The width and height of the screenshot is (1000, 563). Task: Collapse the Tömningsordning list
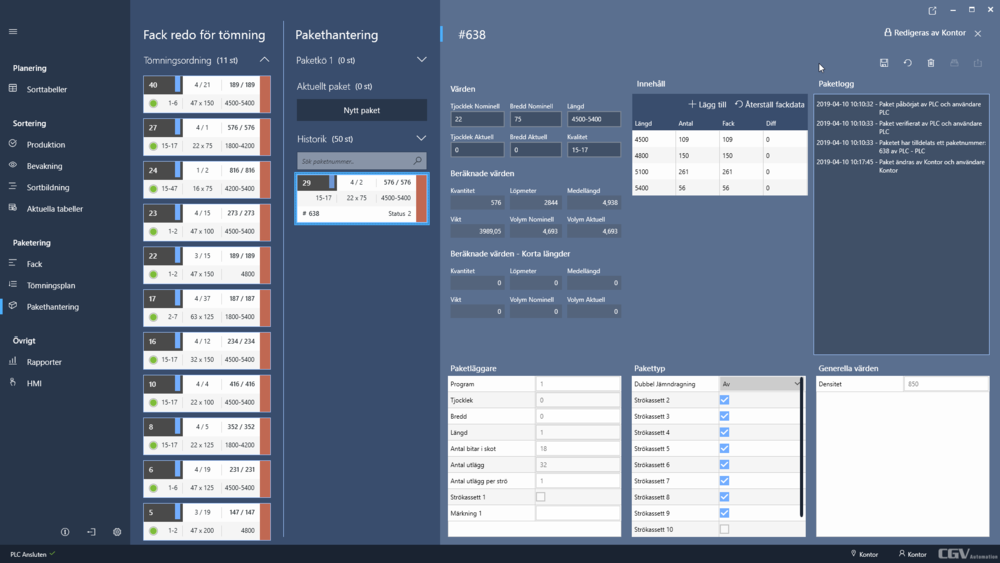point(264,60)
